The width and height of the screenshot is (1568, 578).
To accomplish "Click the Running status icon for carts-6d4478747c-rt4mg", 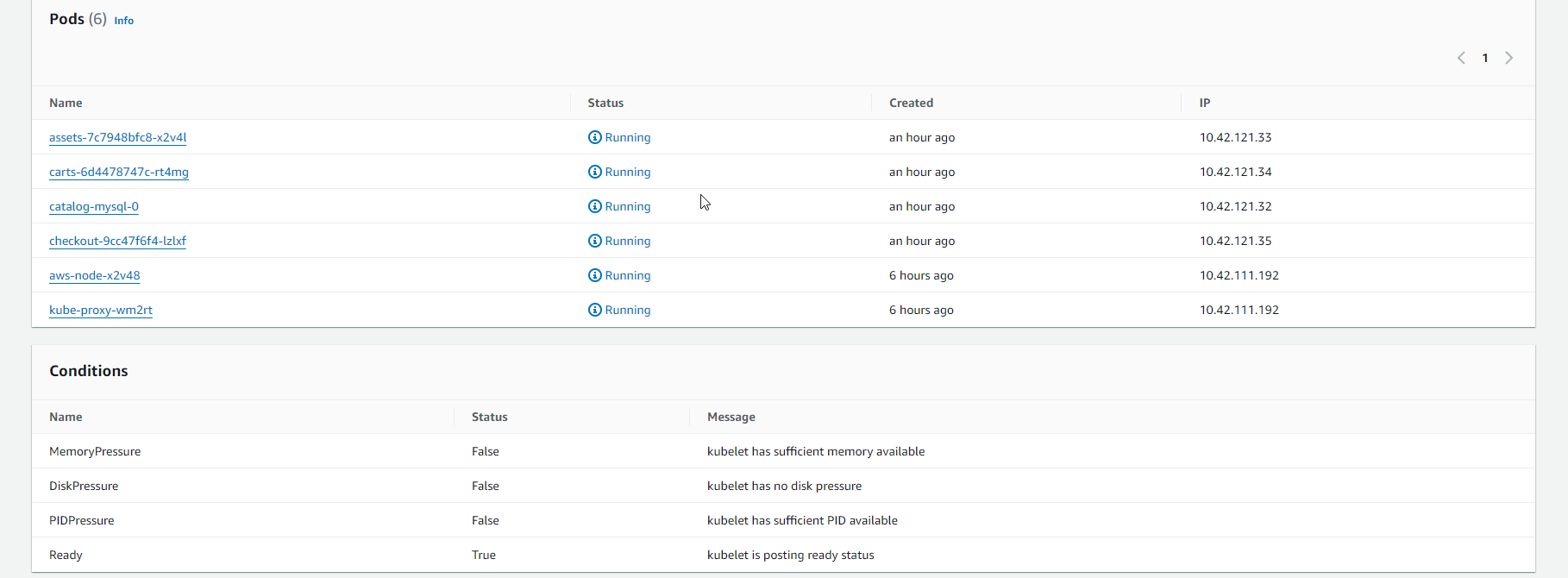I will tap(595, 172).
